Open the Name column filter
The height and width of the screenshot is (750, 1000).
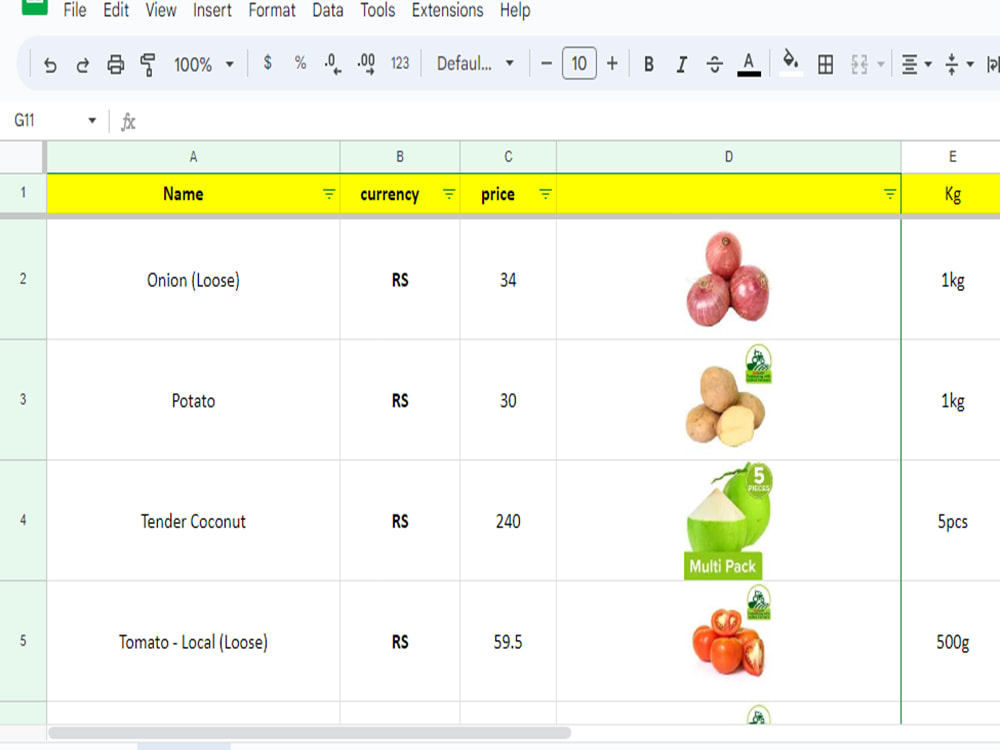coord(328,194)
